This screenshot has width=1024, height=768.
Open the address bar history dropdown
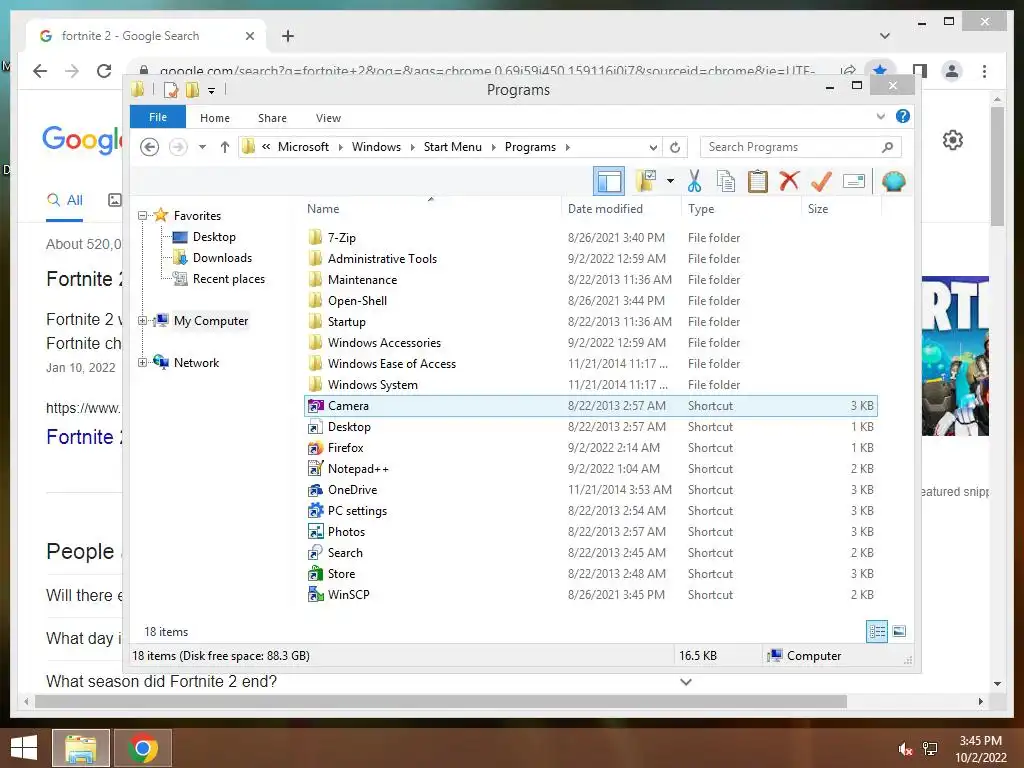coord(652,148)
